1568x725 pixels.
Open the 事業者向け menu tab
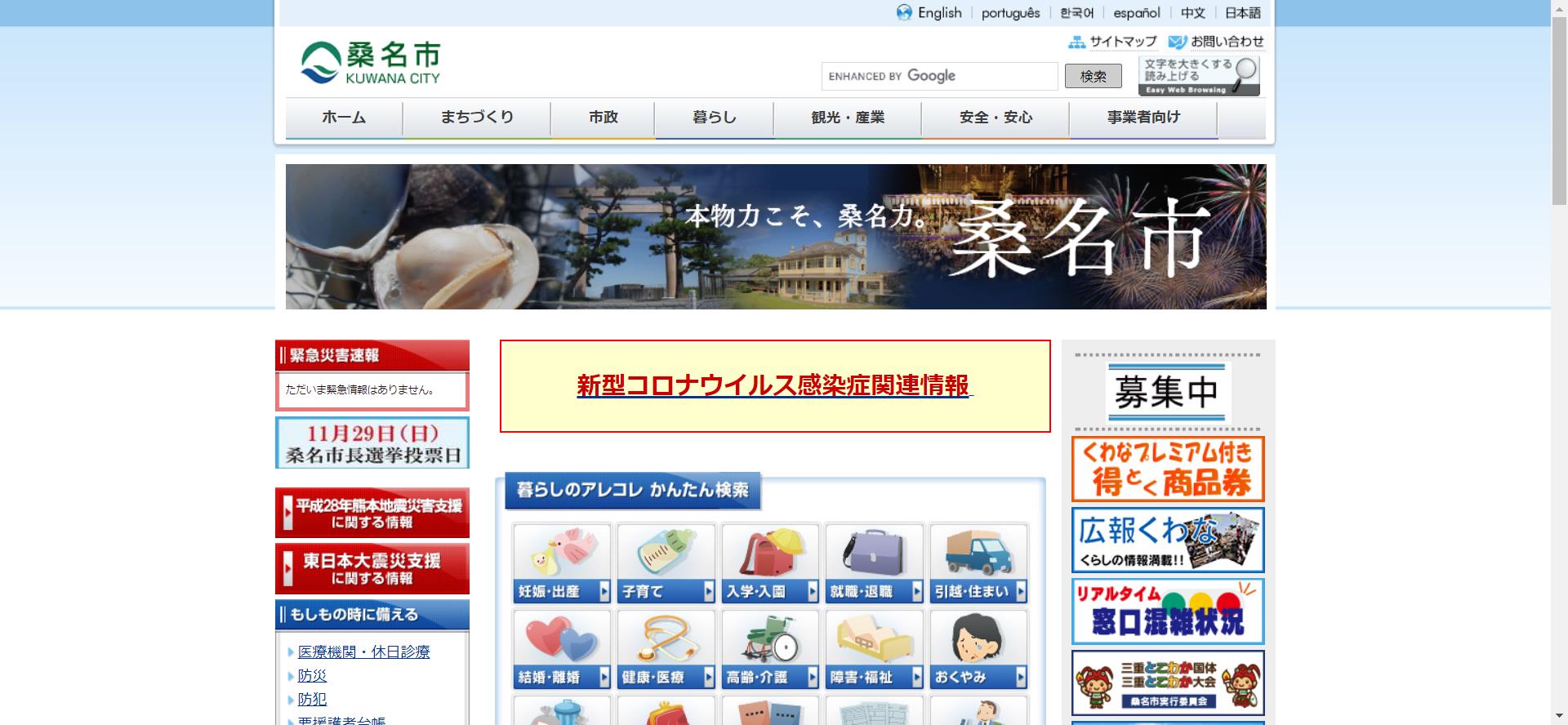(1143, 118)
